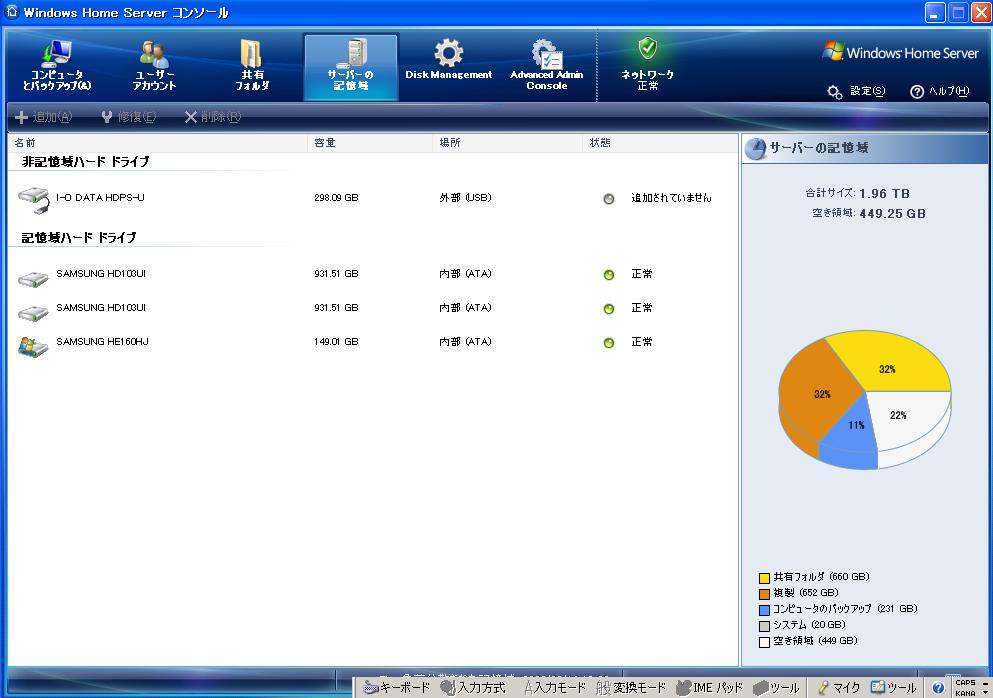
Task: Click the blue Computer Backup legend swatch
Action: click(764, 610)
